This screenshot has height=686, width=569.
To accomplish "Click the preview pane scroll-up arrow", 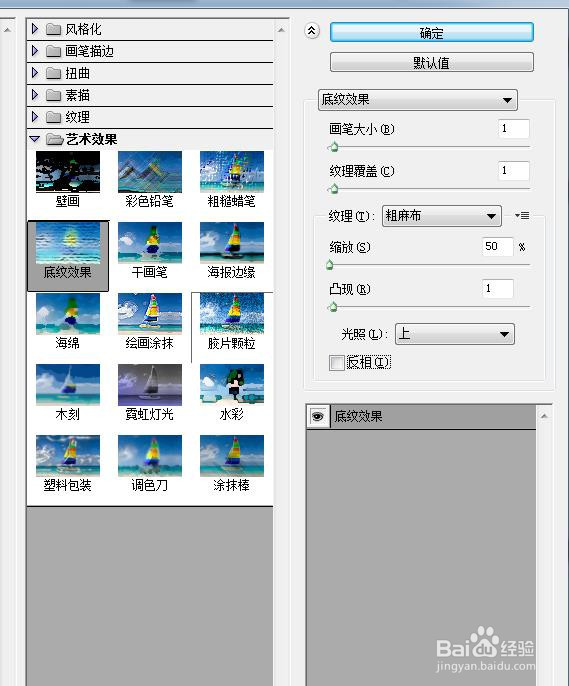I will [x=7, y=30].
